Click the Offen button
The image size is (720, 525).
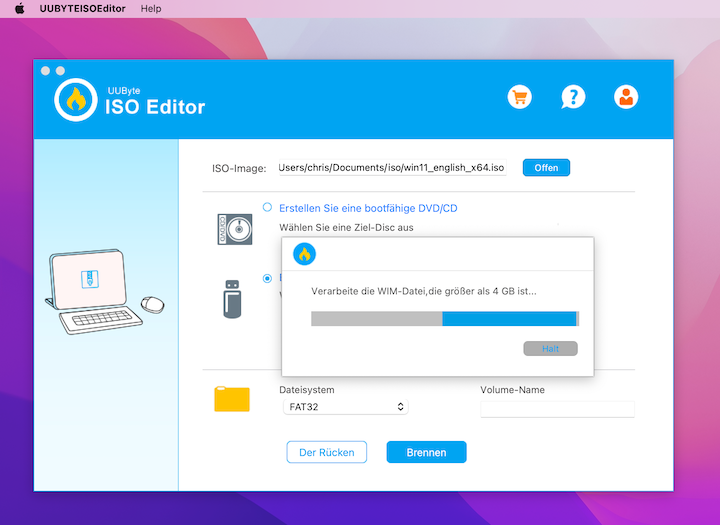point(546,168)
